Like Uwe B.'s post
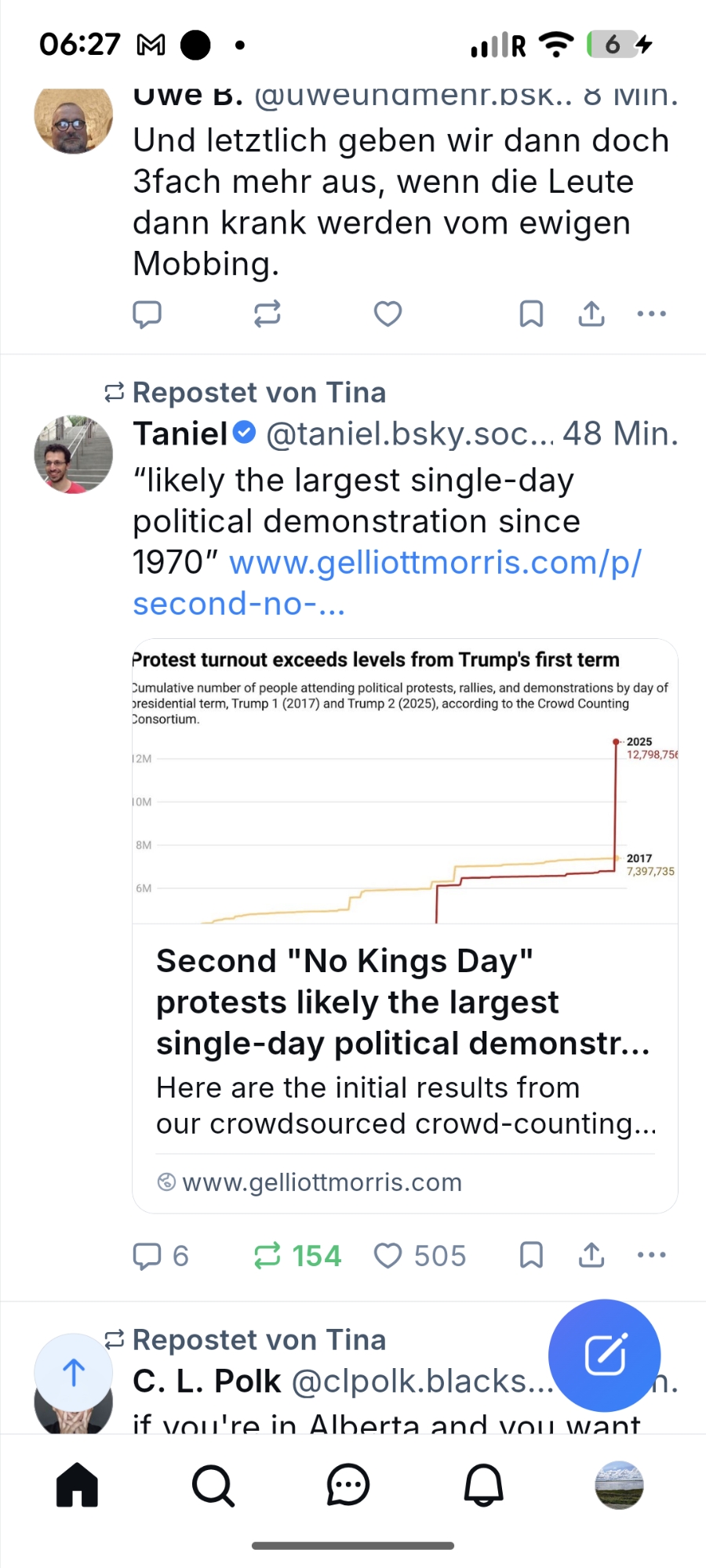706x1568 pixels. click(x=388, y=314)
